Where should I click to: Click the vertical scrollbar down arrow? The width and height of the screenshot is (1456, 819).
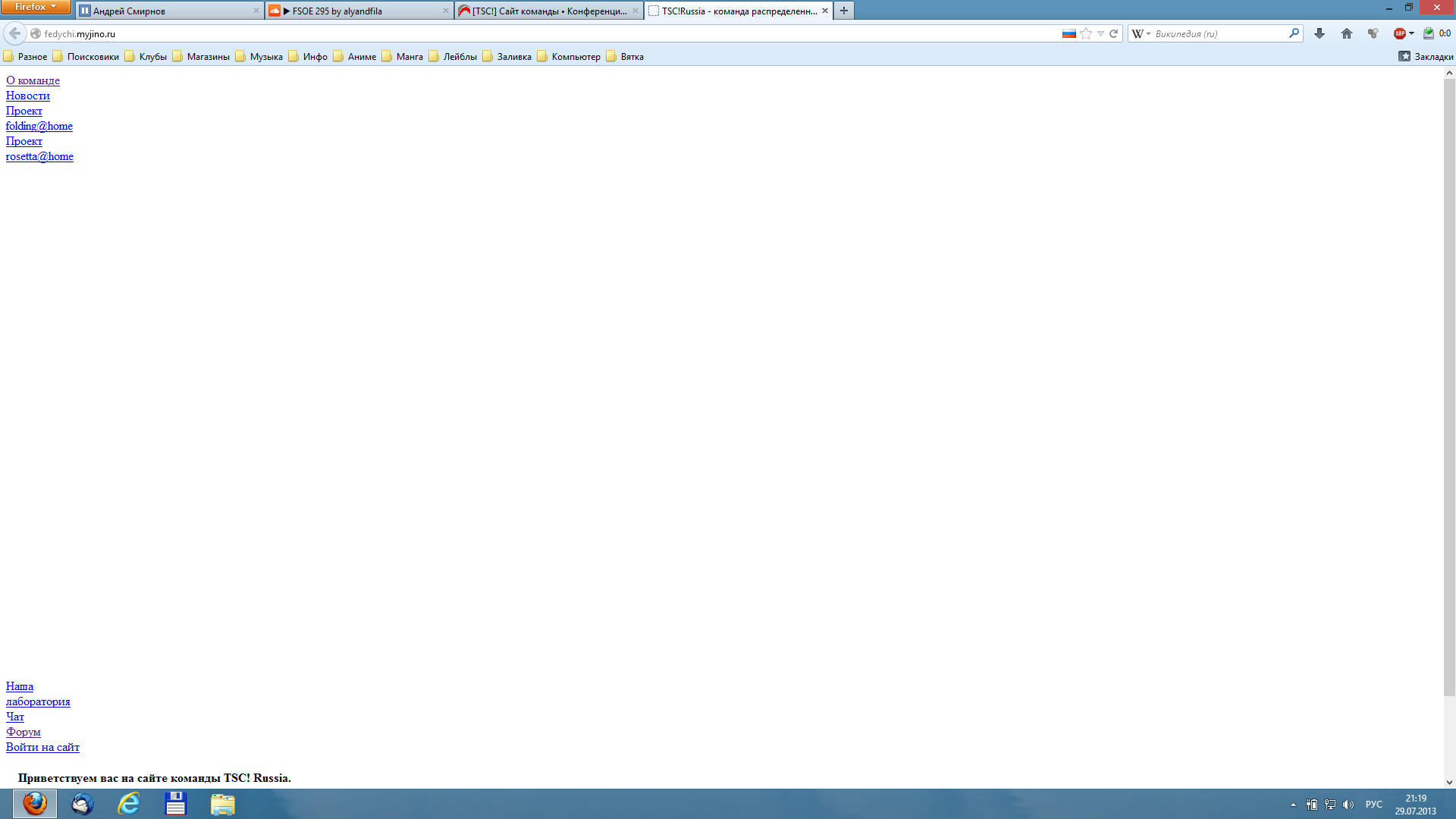[x=1449, y=782]
